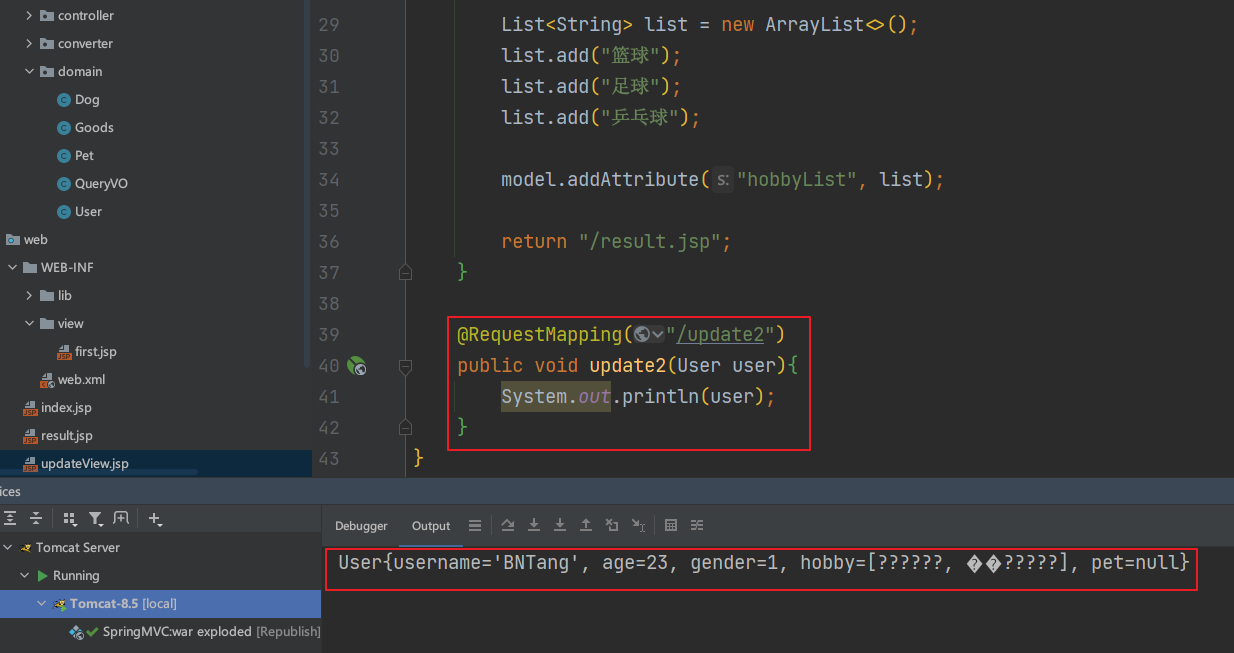Click the web endpoint gutter icon on line 40
Screen dimensions: 1234x653
click(357, 366)
